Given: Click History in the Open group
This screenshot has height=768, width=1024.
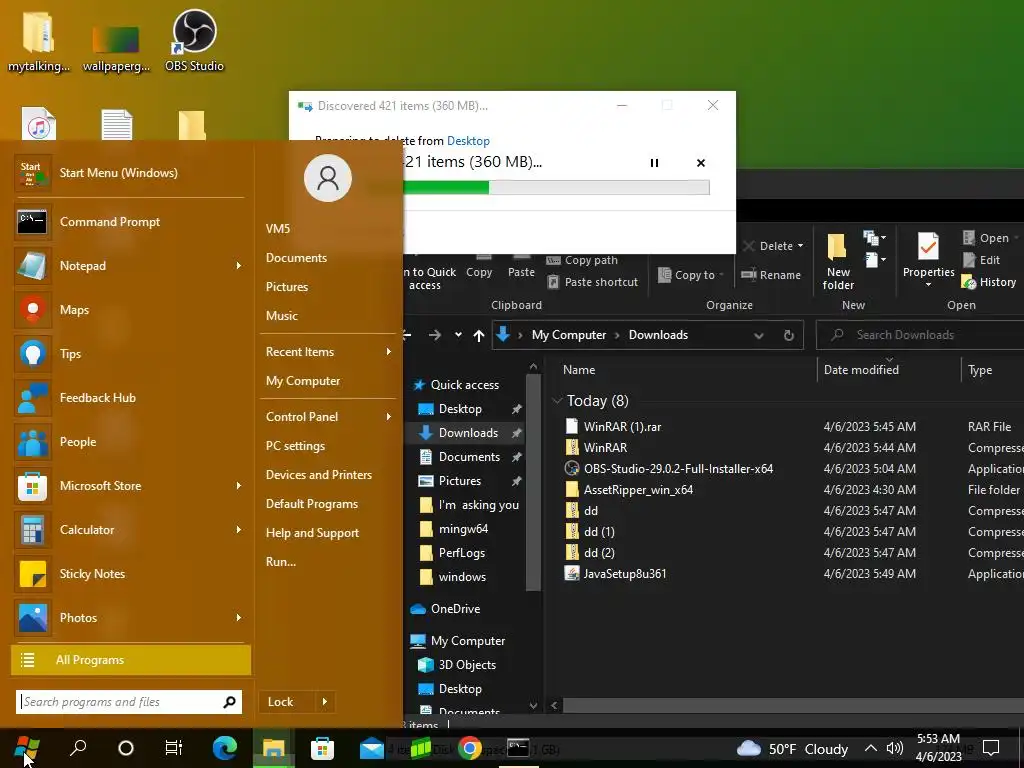Looking at the screenshot, I should (989, 282).
